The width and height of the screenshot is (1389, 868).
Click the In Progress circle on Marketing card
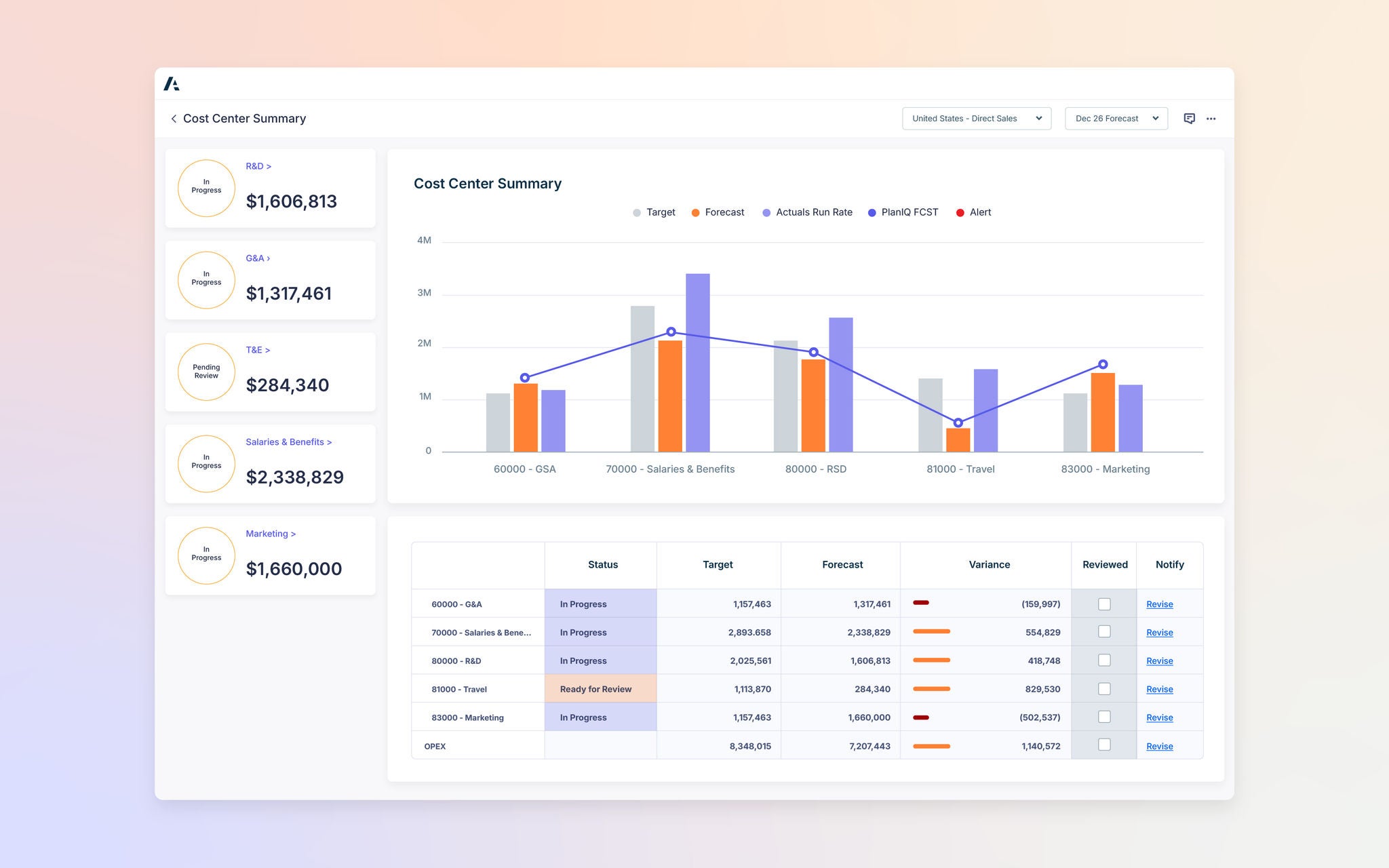tap(206, 555)
